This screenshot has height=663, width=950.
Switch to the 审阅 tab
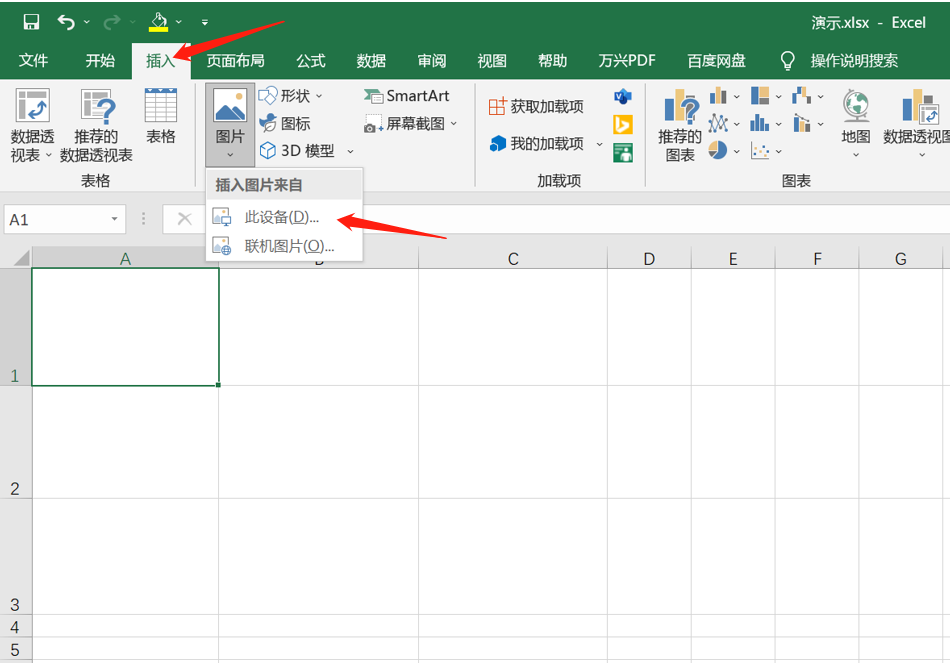click(432, 61)
